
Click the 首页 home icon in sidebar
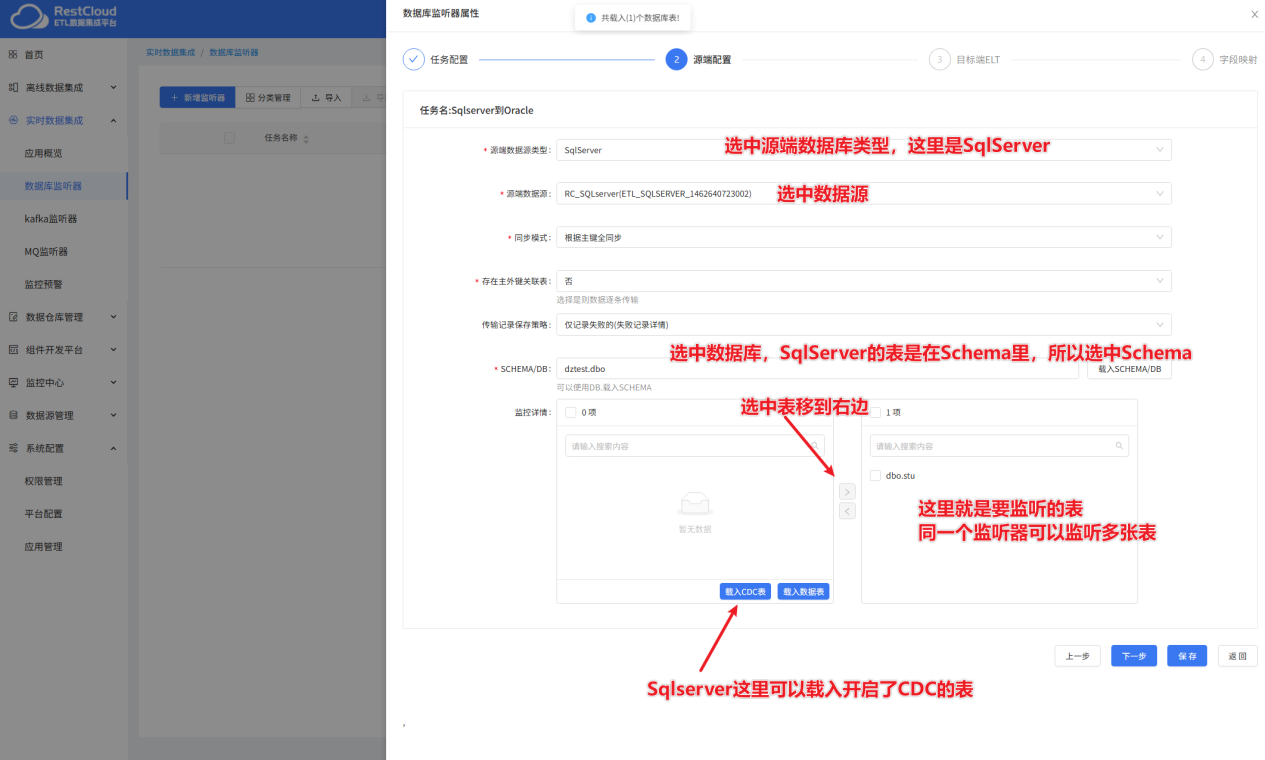pos(13,55)
